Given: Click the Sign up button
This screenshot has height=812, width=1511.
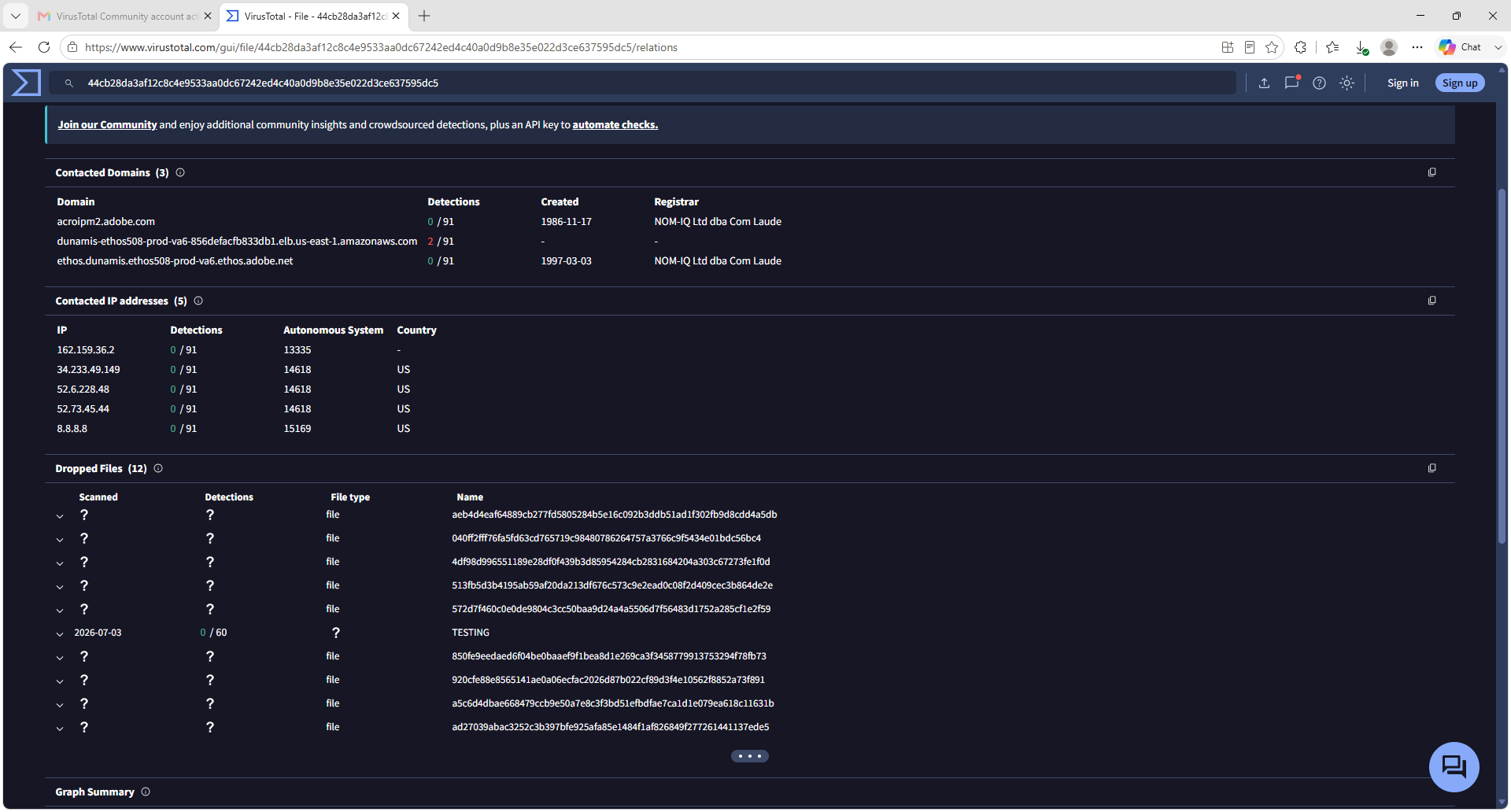Looking at the screenshot, I should [1460, 83].
